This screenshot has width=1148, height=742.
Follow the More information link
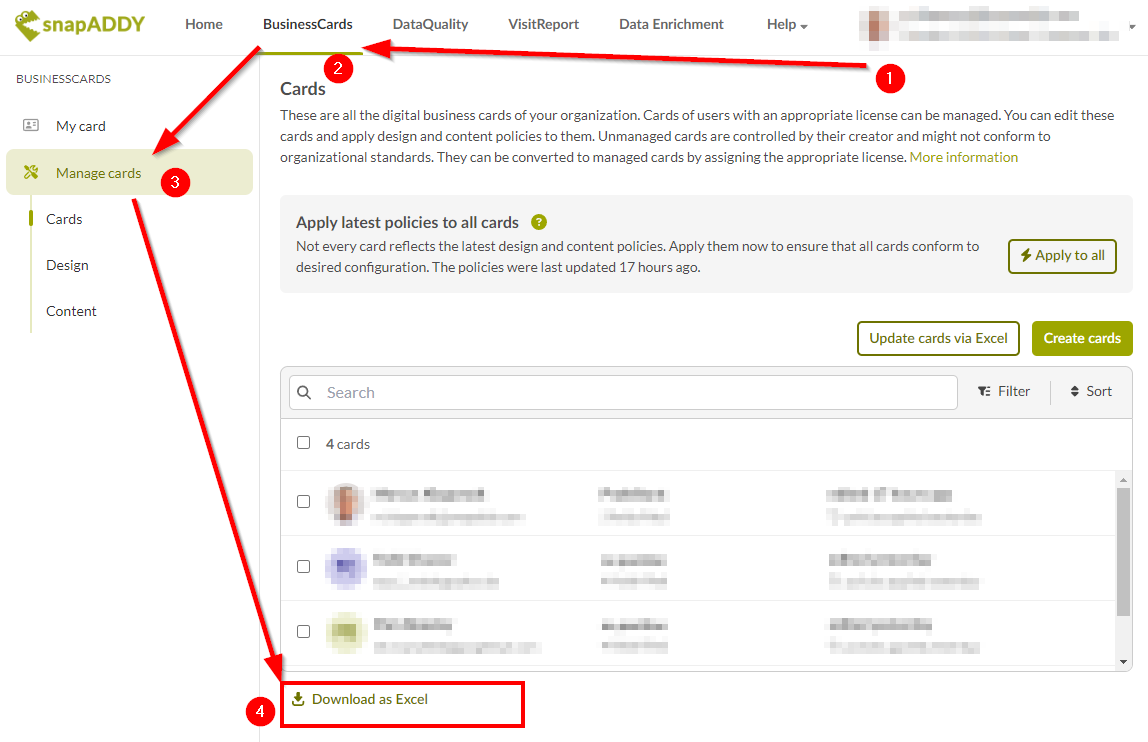tap(963, 158)
